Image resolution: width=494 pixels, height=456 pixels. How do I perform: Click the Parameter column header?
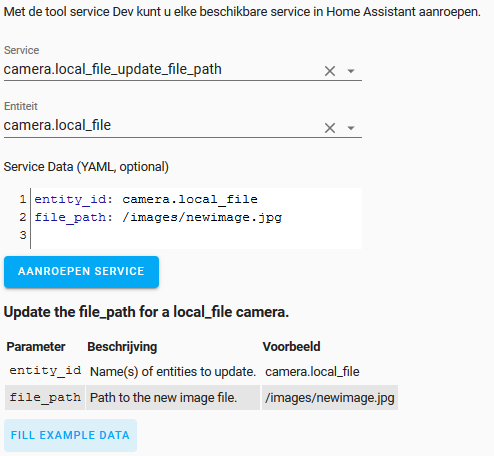click(36, 347)
